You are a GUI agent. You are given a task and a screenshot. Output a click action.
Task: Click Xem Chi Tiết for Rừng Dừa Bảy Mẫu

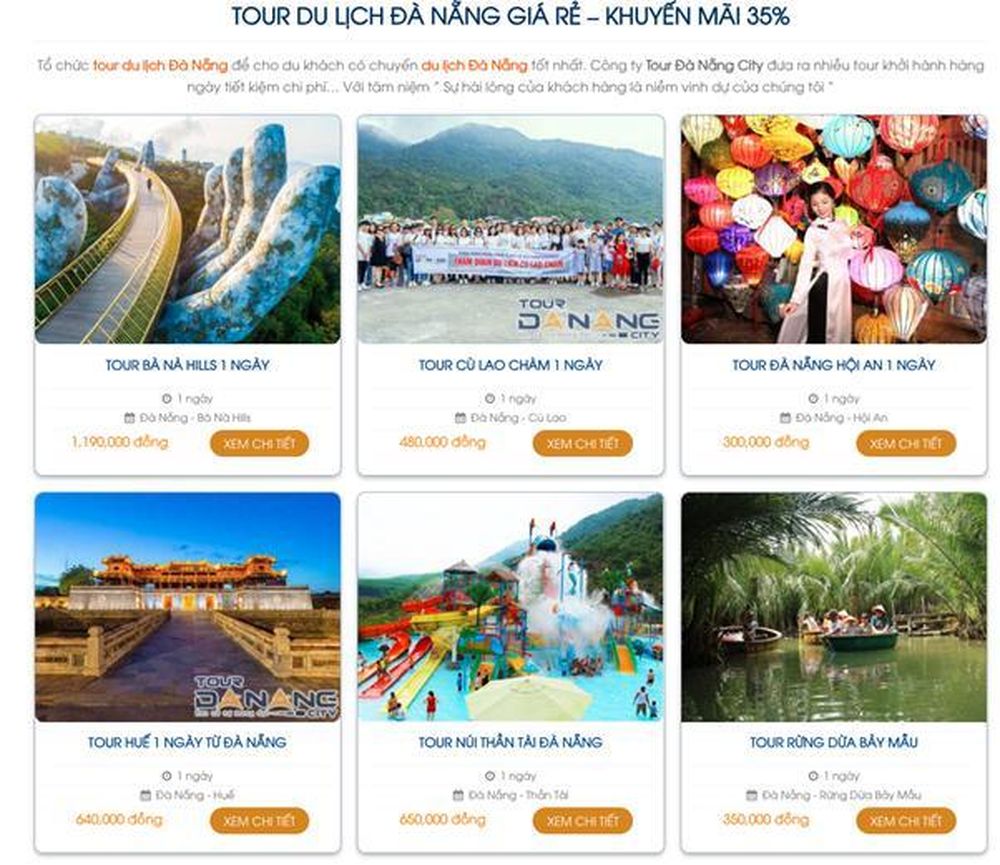(906, 821)
